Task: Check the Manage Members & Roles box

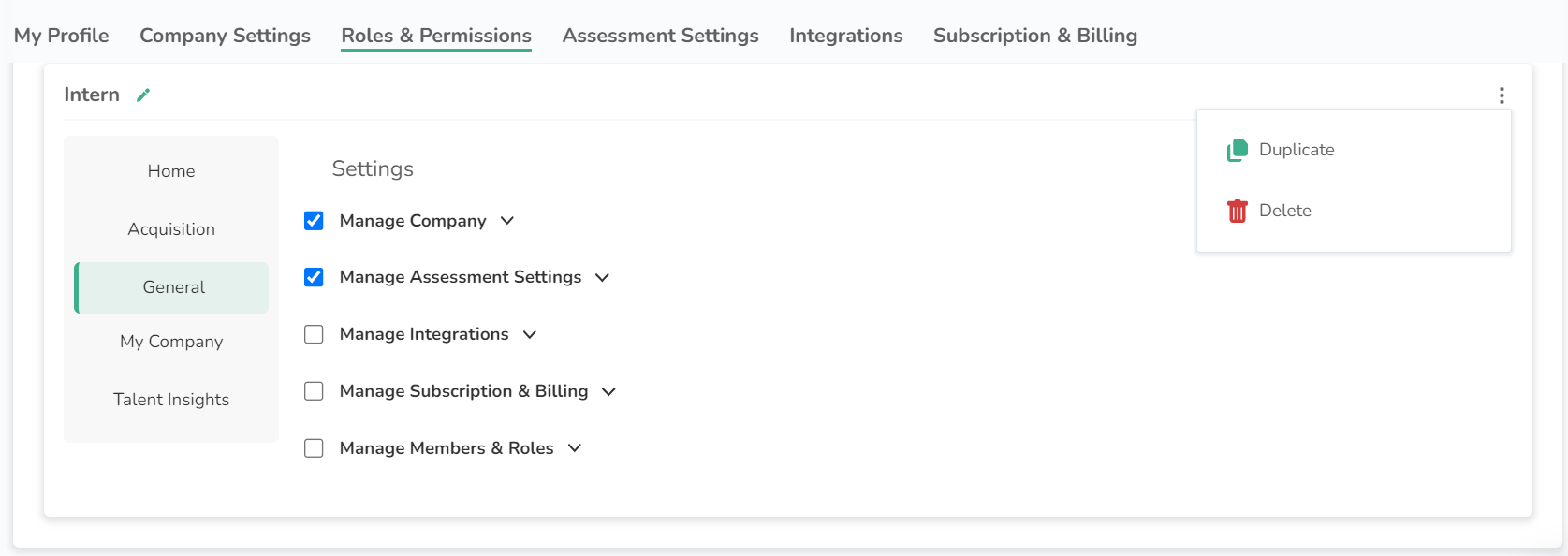Action: click(314, 448)
